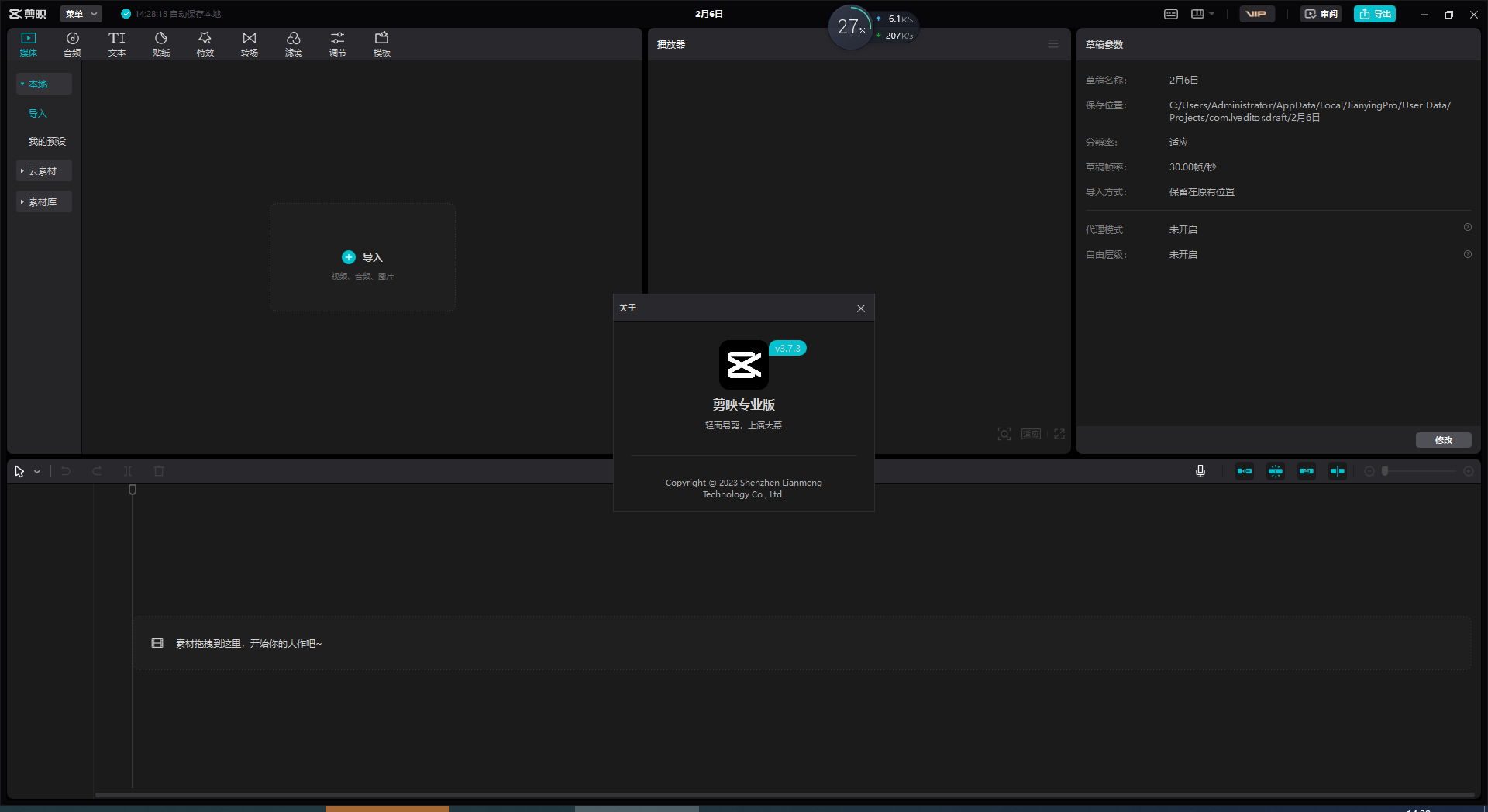Select 我的预设 (My presets) in sidebar
This screenshot has height=812, width=1488.
coord(47,141)
